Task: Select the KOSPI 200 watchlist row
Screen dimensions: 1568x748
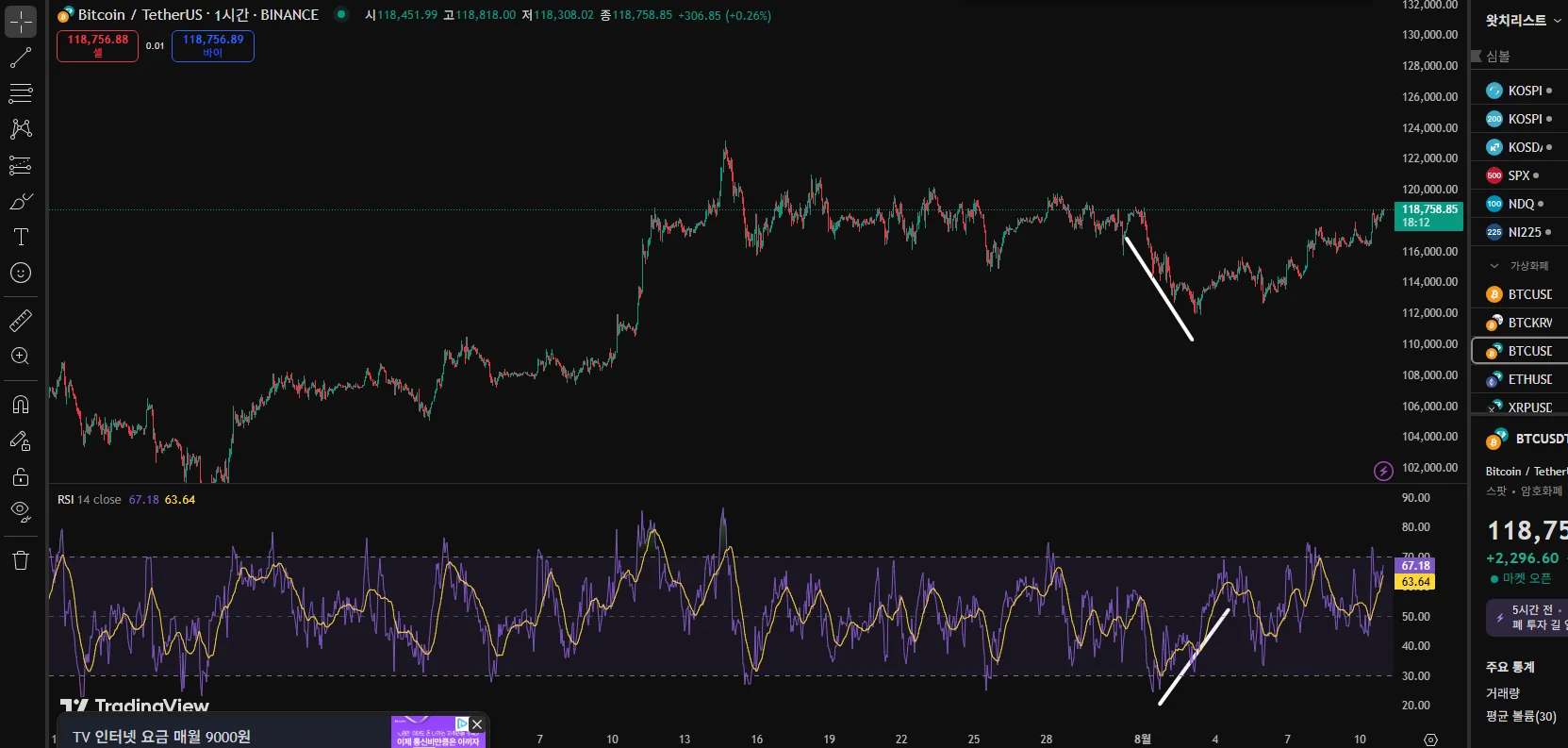Action: [x=1519, y=119]
